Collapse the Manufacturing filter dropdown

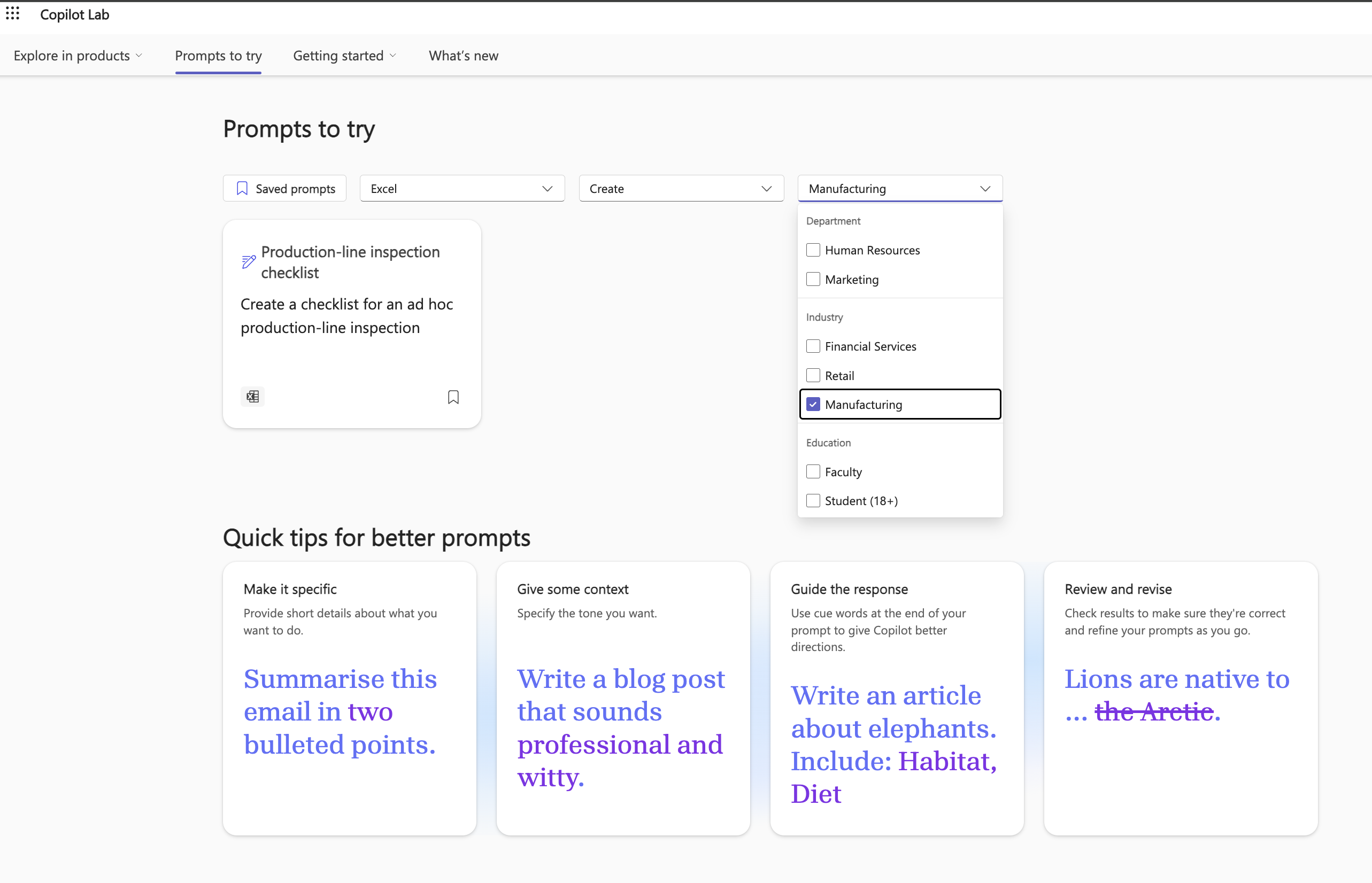pyautogui.click(x=900, y=189)
